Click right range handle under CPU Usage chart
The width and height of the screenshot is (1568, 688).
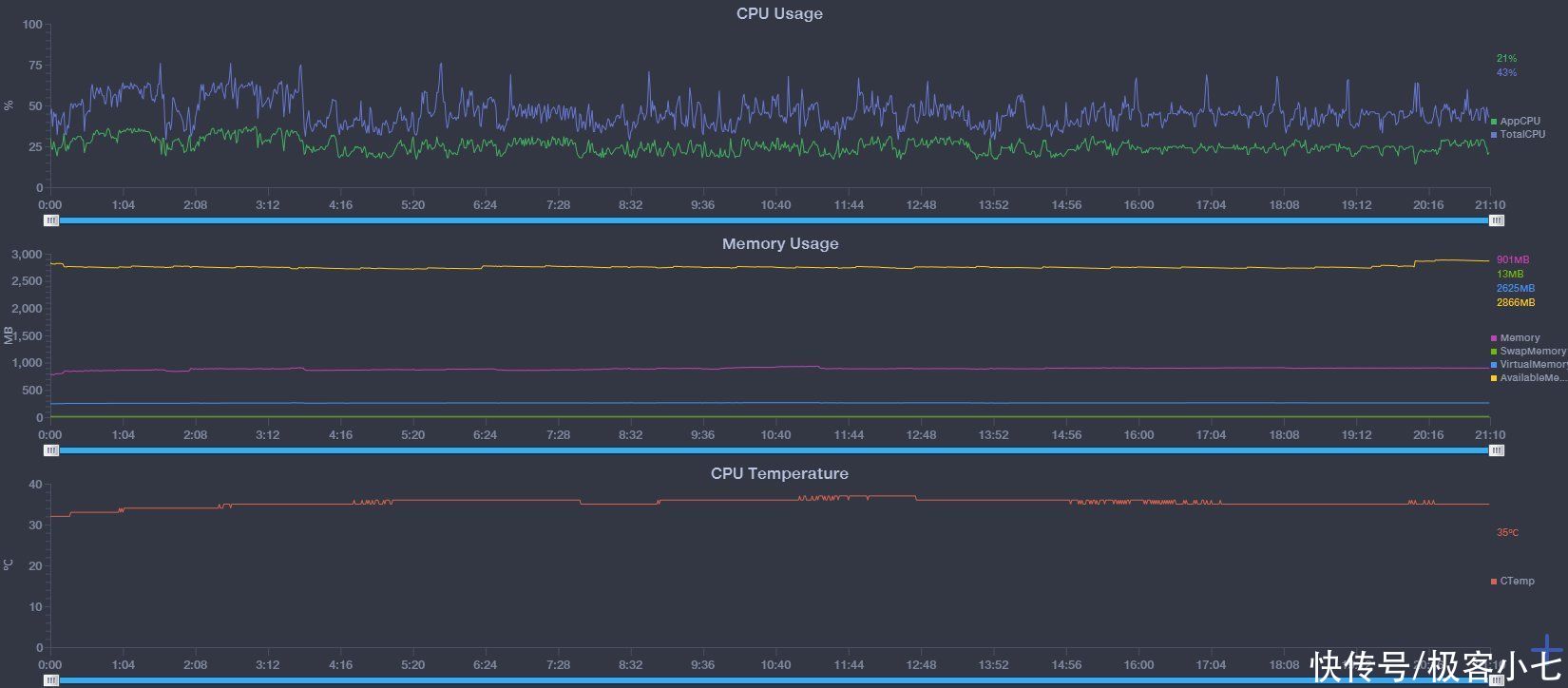(1497, 220)
